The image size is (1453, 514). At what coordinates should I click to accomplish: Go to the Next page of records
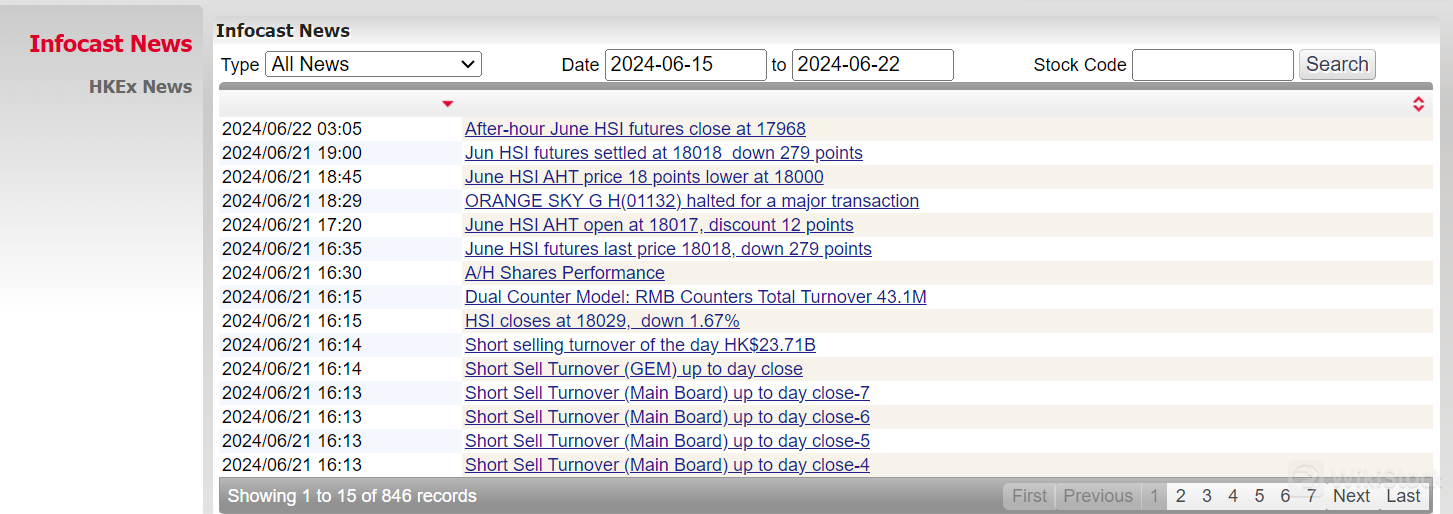(1351, 496)
